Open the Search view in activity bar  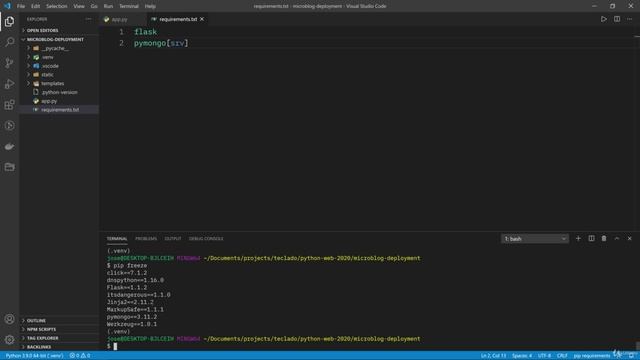[x=9, y=42]
